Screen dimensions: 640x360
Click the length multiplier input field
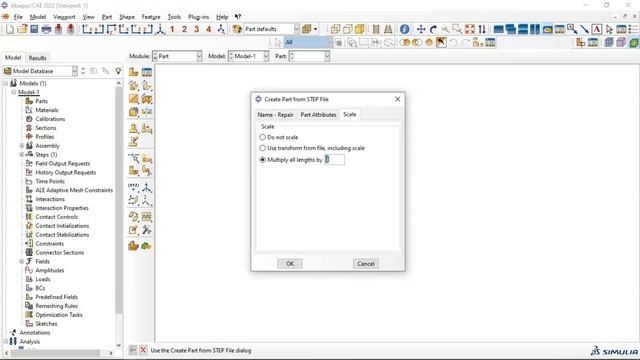click(x=334, y=160)
